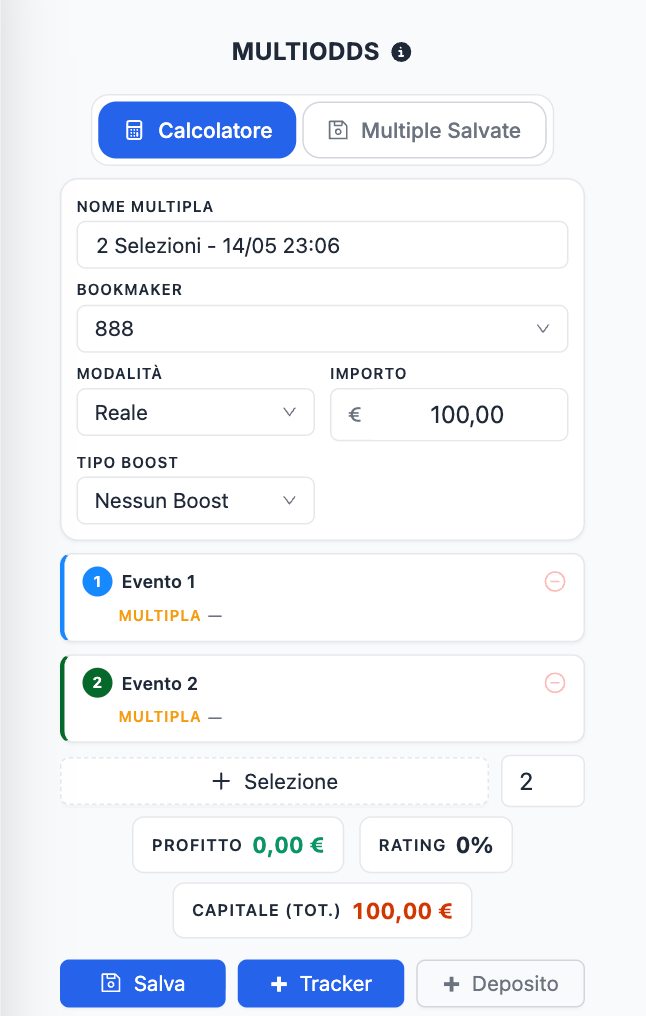The width and height of the screenshot is (646, 1016).
Task: Focus the Importo amount field
Action: [449, 415]
